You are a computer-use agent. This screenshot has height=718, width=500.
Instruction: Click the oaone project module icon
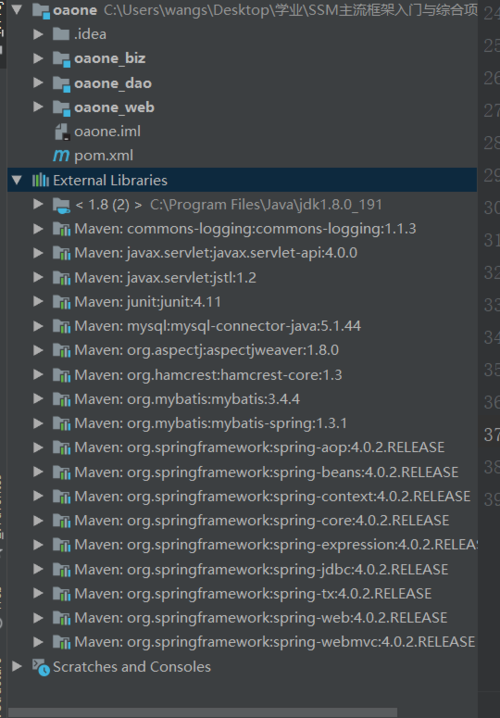tap(41, 10)
